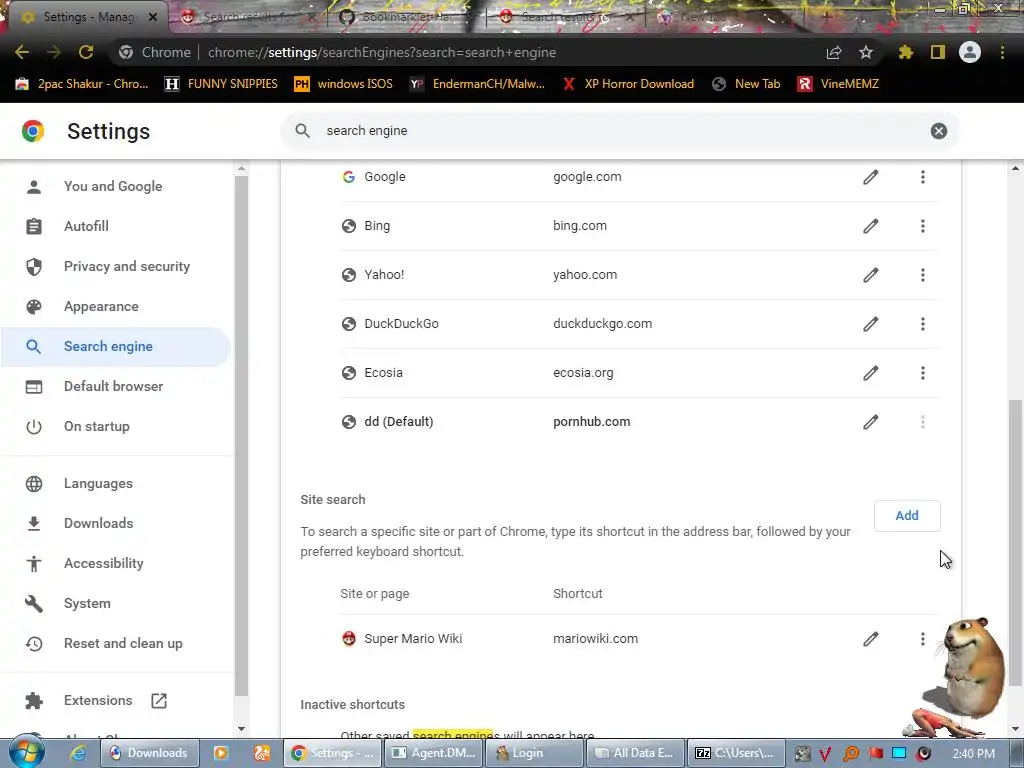Open more actions for Yahoo!
Screen dimensions: 1024x768
(x=923, y=275)
